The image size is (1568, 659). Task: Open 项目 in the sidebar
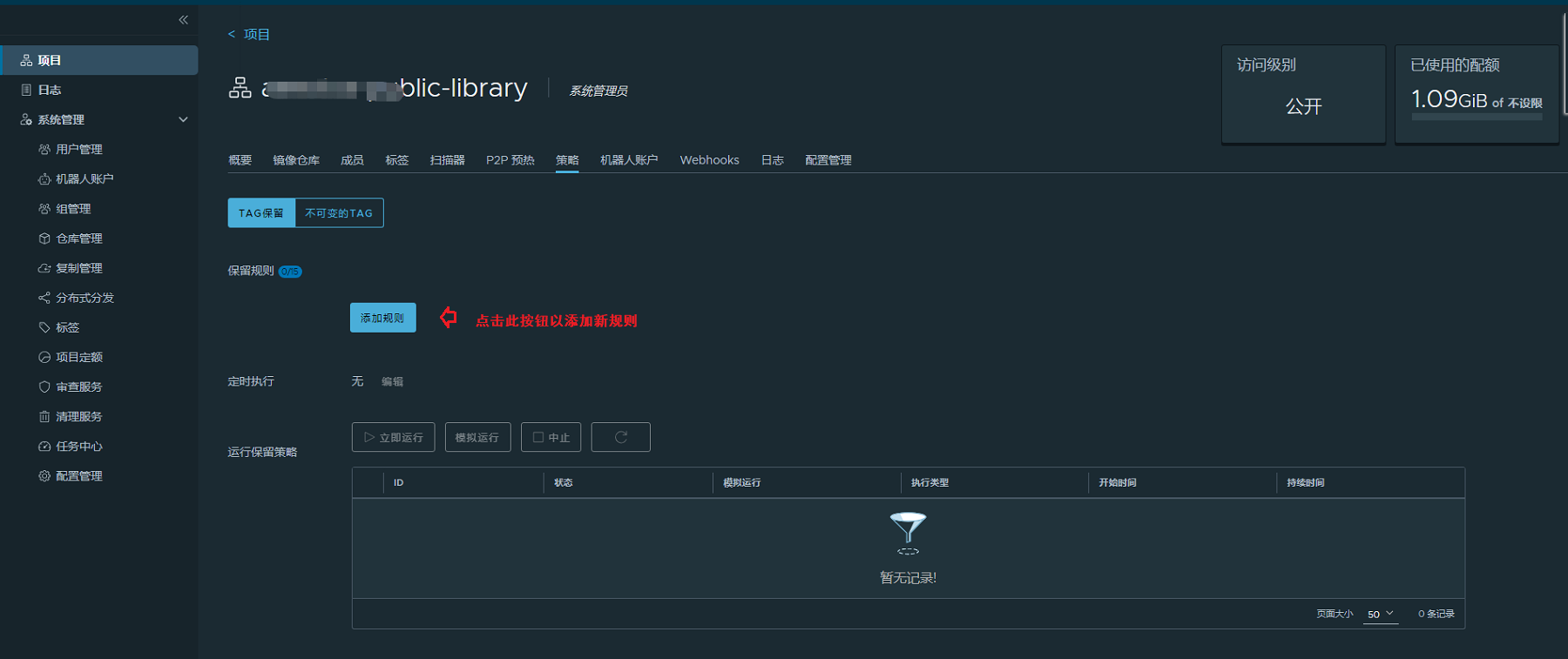(99, 60)
